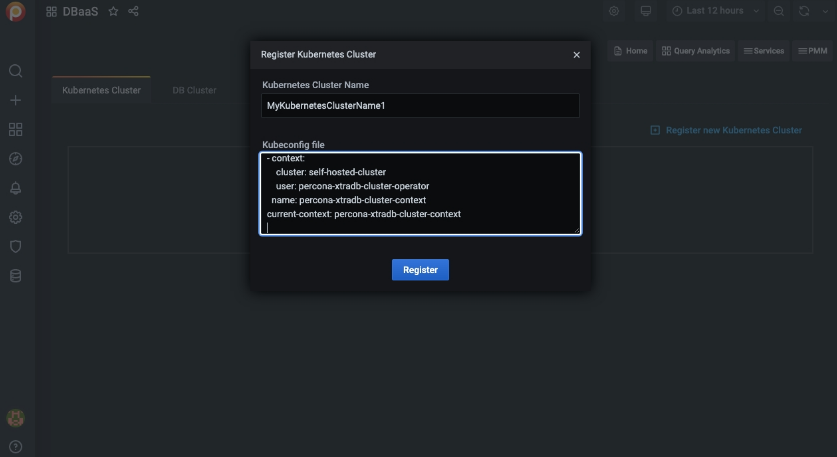Click the 'user: percona-xtradb-cluster-operator' line
The width and height of the screenshot is (837, 457).
point(352,186)
